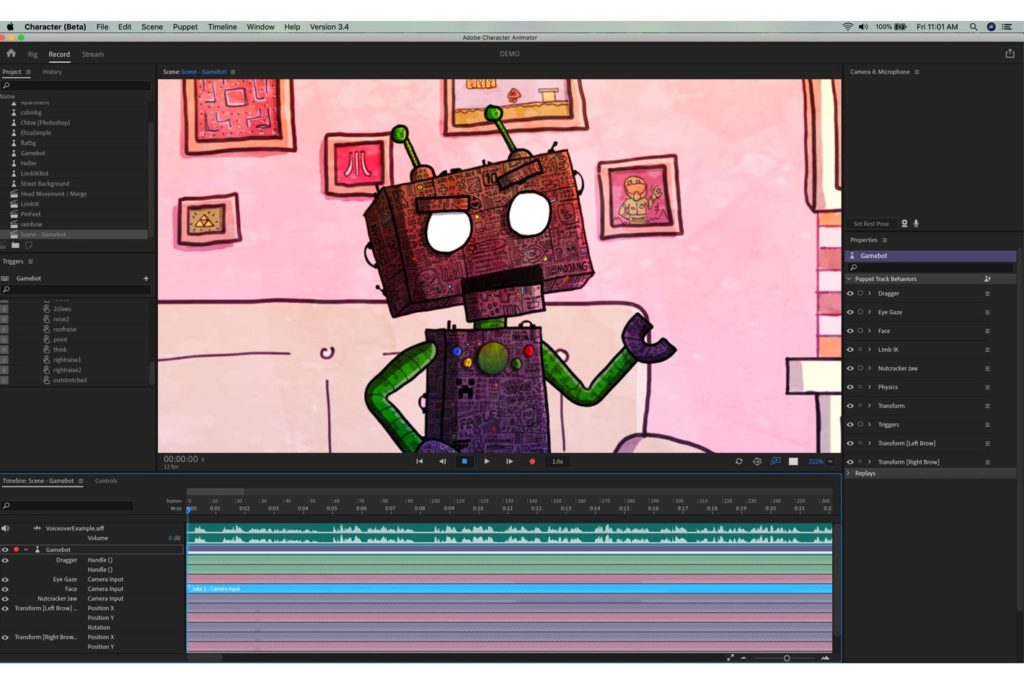Viewport: 1024px width, 682px height.
Task: Open the Properties panel menu icon
Action: pos(885,240)
